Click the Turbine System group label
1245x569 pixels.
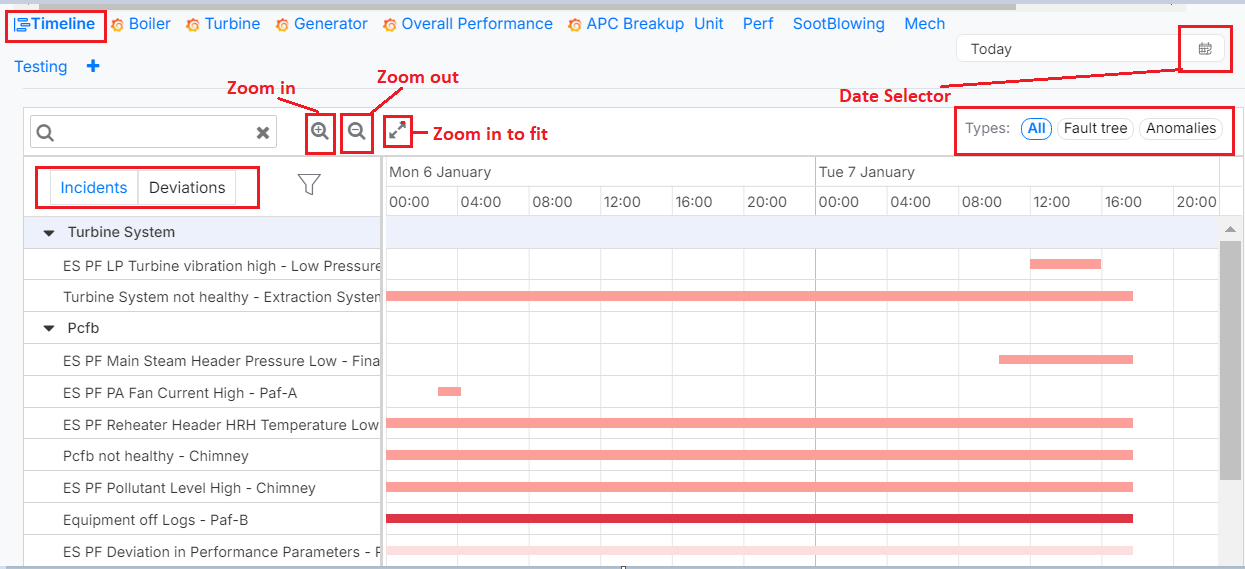click(121, 232)
